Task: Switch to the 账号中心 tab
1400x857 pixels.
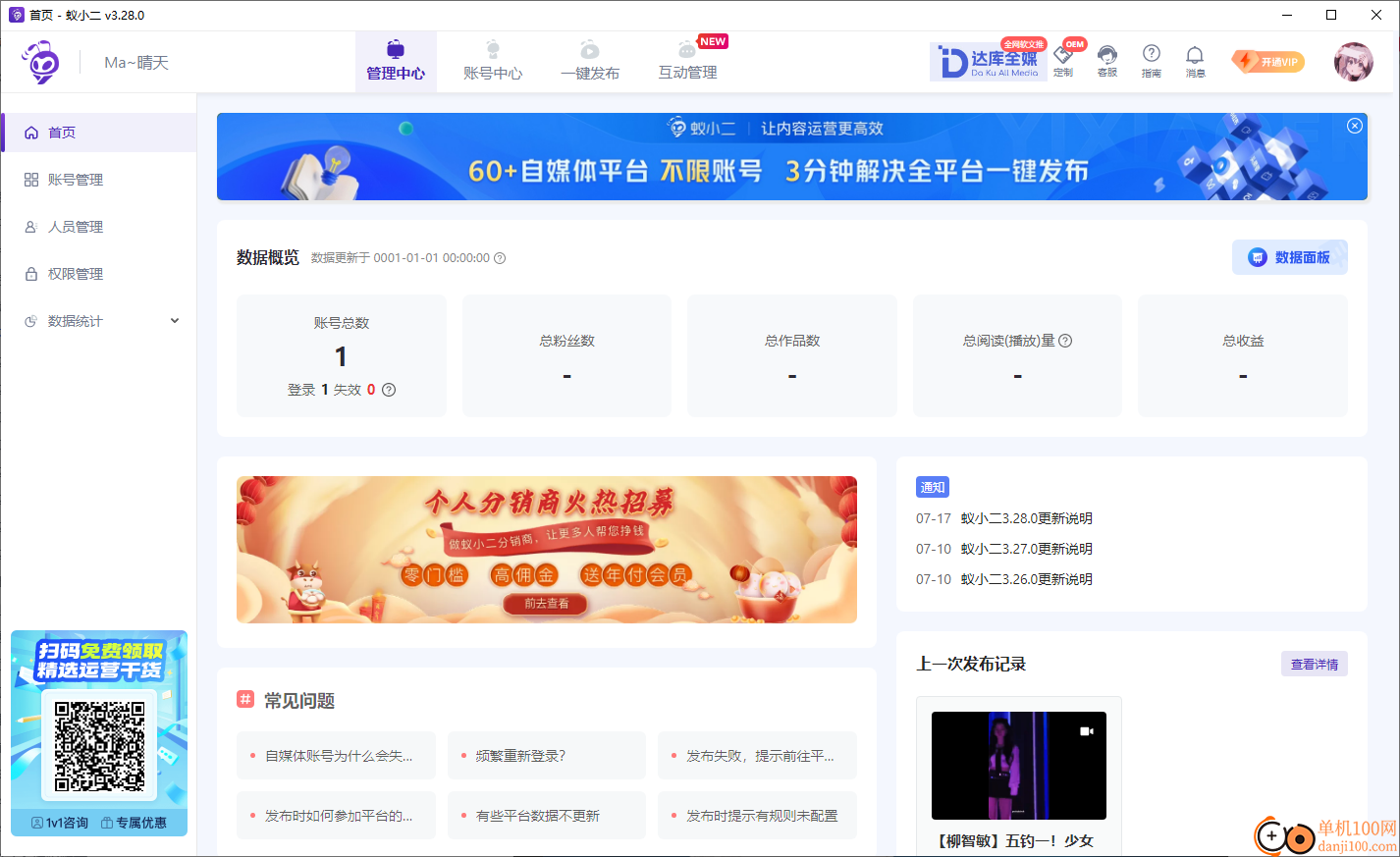Action: click(x=493, y=62)
